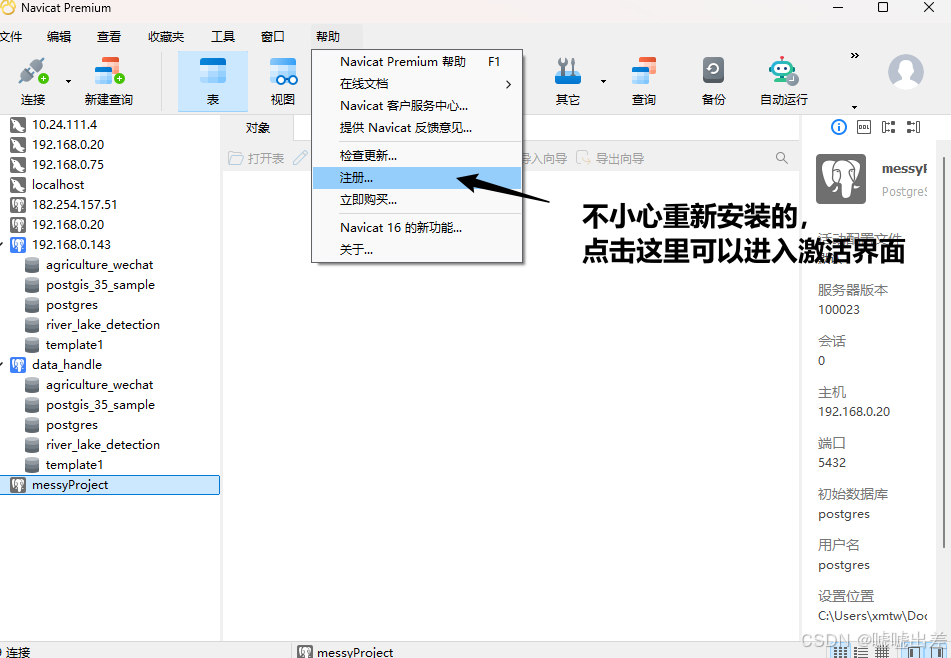Select the data_handle connection node
The width and height of the screenshot is (951, 658).
(x=67, y=365)
